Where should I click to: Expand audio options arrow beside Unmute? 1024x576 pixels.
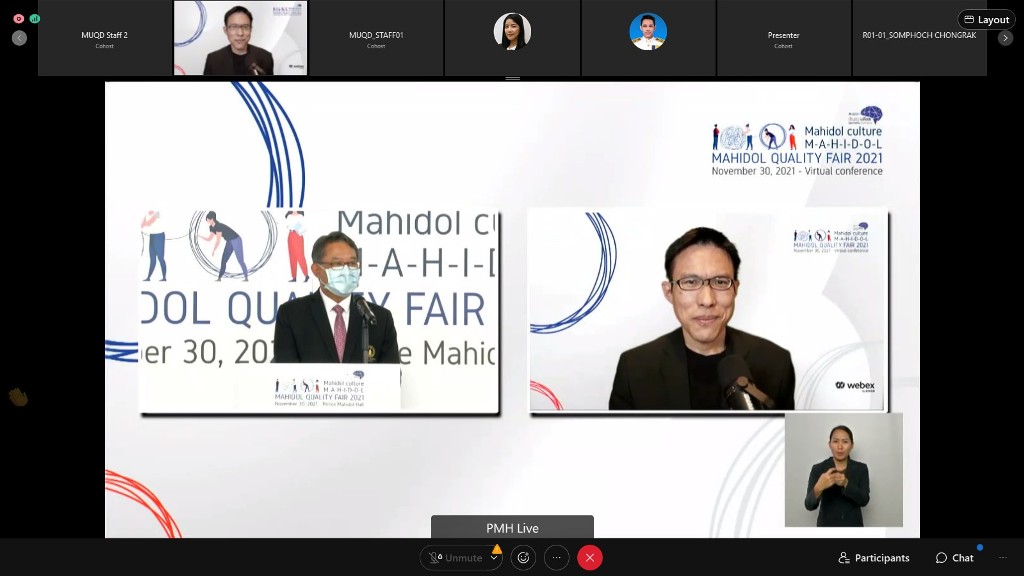[x=494, y=558]
